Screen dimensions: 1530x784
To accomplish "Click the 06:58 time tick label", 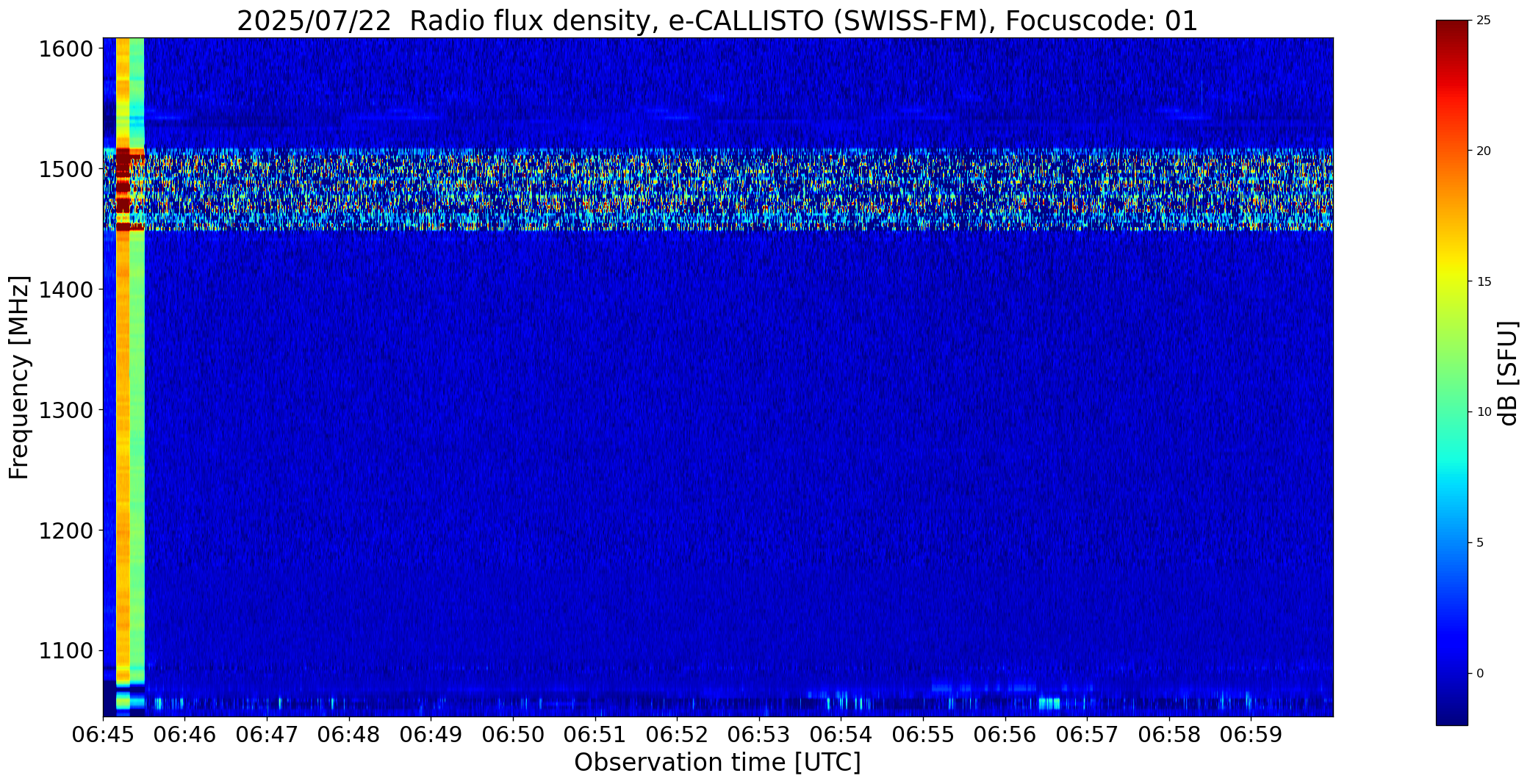I will [x=1169, y=735].
